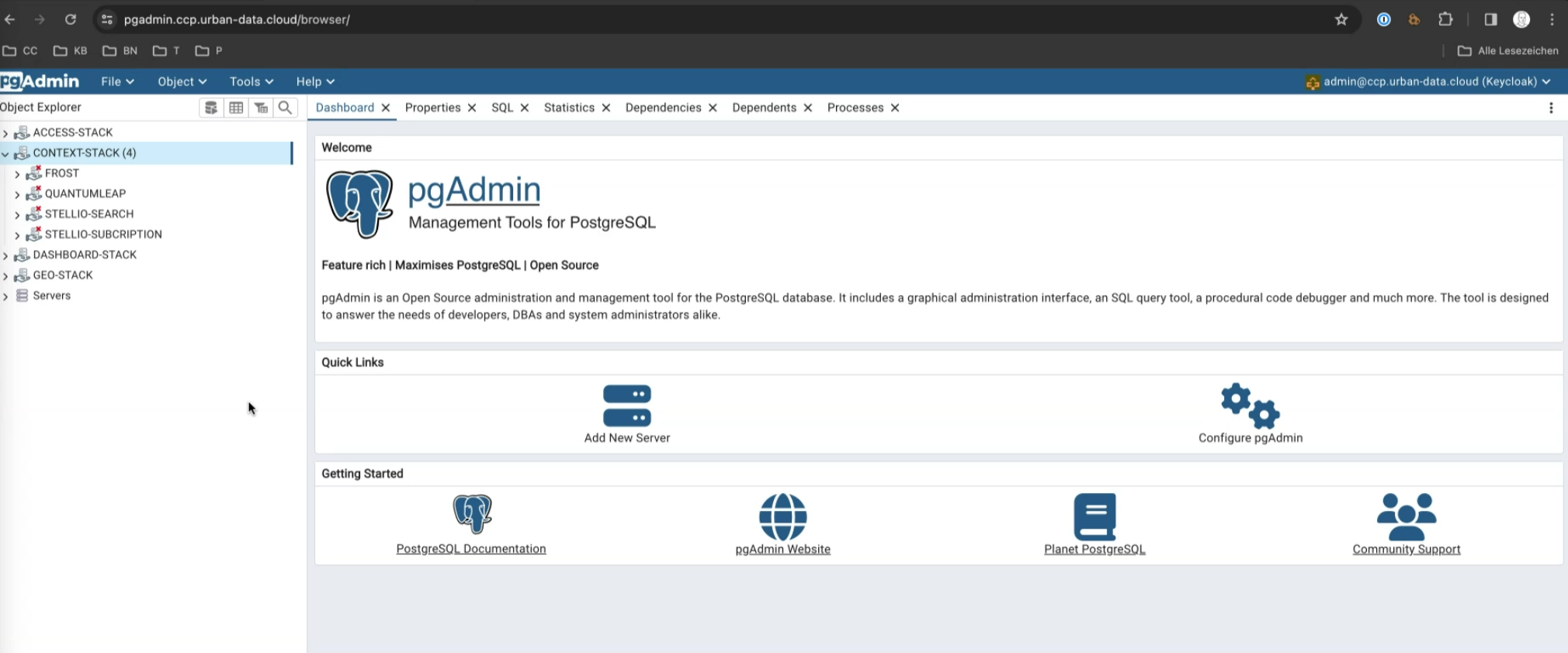Switch to the SQL tab

point(502,108)
